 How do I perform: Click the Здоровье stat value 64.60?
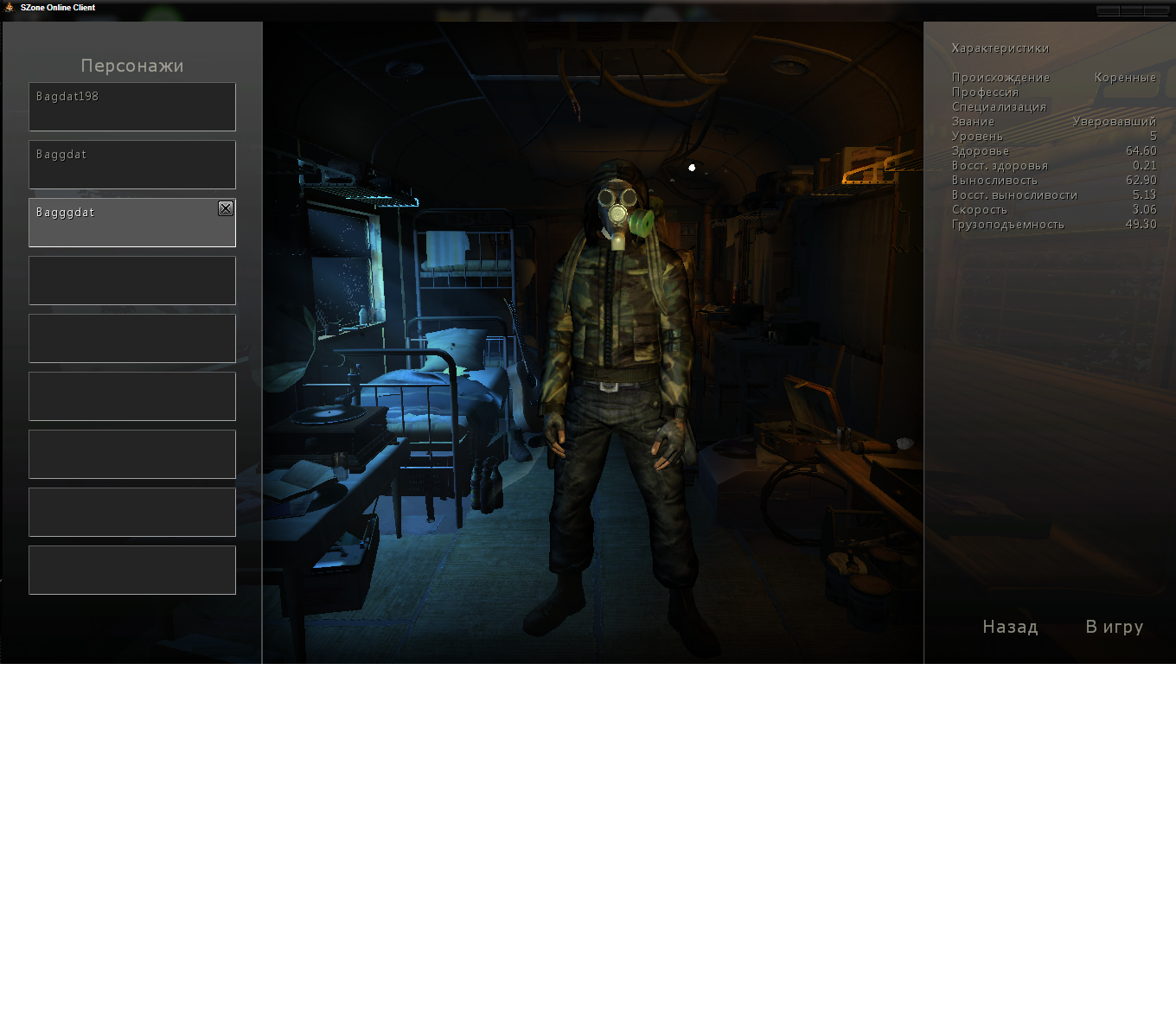click(1141, 151)
